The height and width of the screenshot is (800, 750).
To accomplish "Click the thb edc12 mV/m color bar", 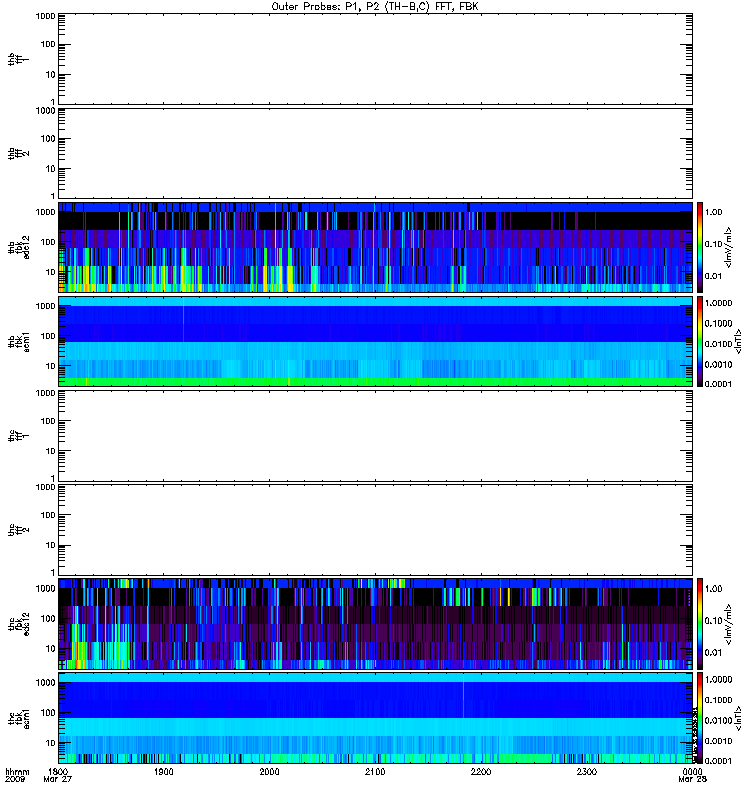I will [x=700, y=247].
